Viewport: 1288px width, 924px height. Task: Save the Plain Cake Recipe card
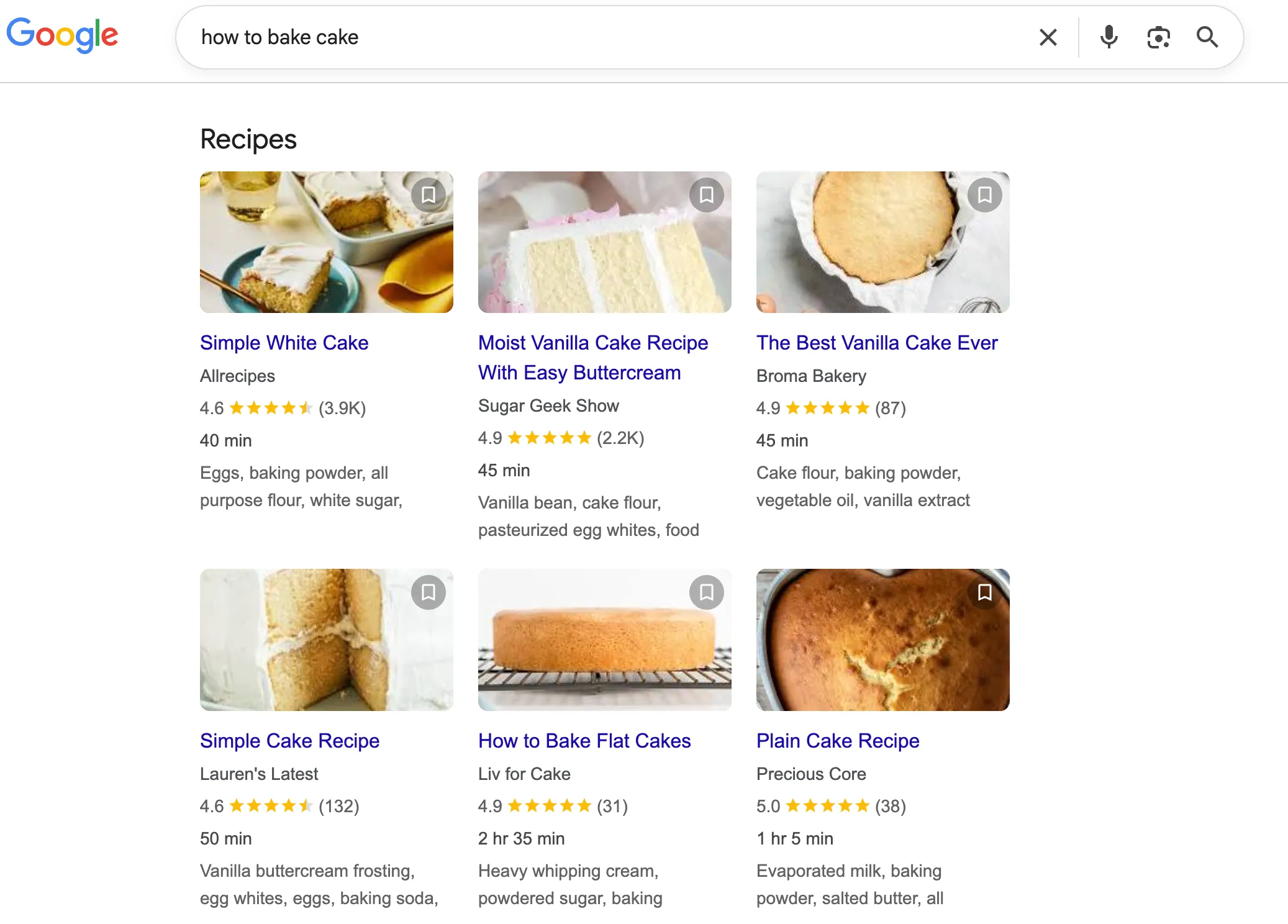[x=984, y=592]
